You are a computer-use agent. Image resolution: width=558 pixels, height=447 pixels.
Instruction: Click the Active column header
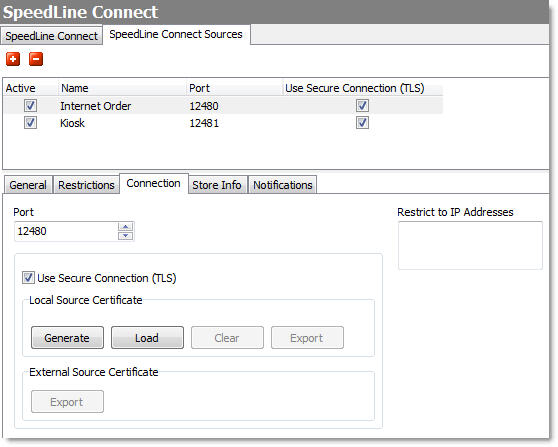21,88
